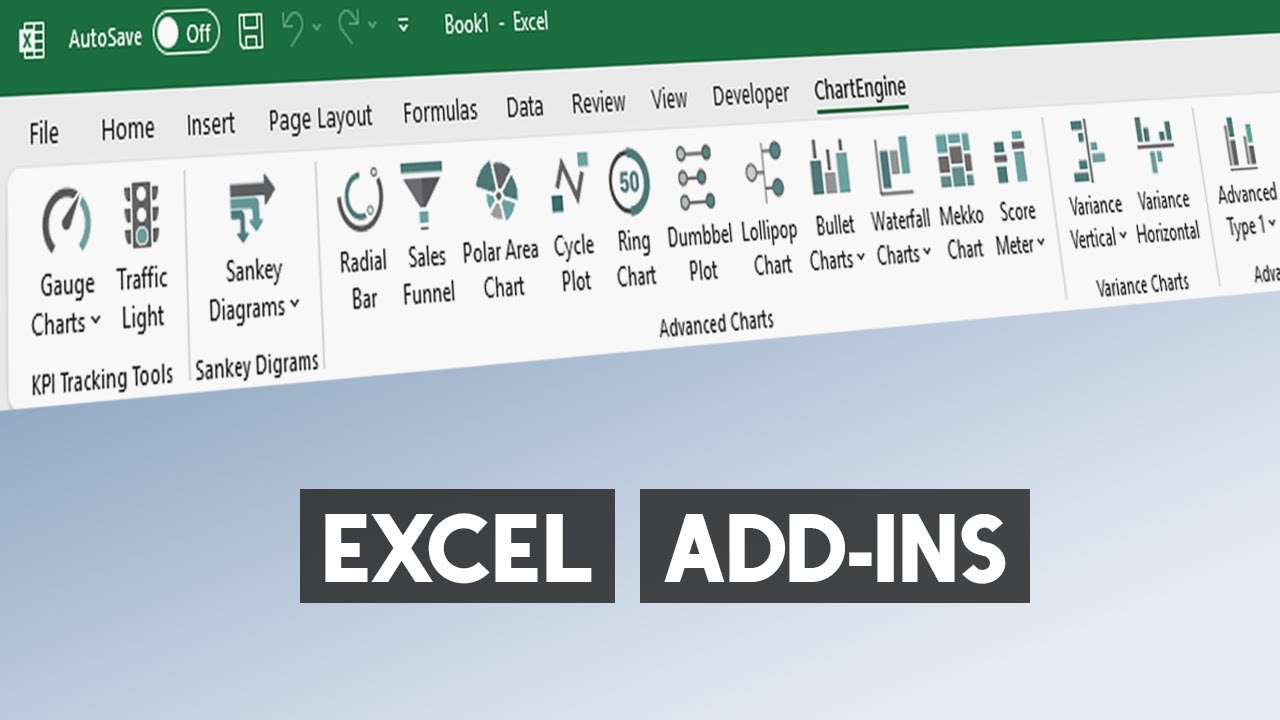Open Advanced Type 1 charts
Screen dimensions: 1280x720
(1247, 179)
